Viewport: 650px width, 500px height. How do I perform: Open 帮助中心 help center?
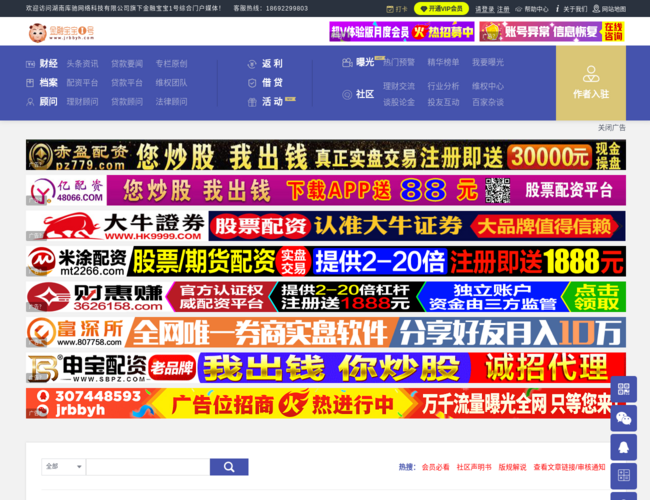click(532, 9)
